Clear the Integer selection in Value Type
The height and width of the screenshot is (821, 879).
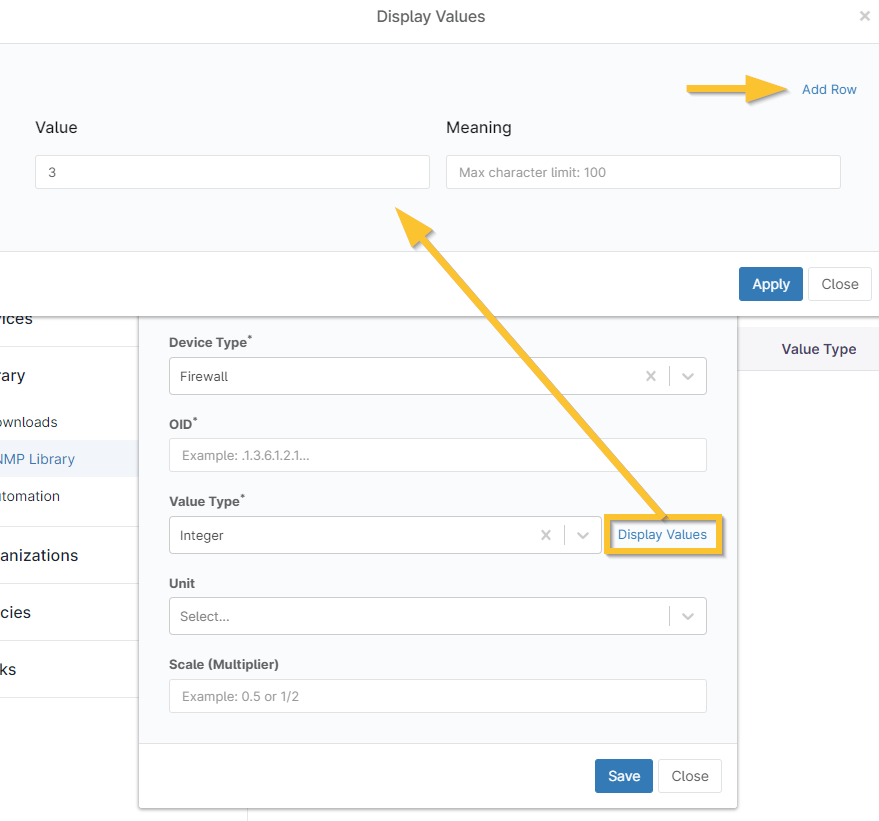[546, 535]
